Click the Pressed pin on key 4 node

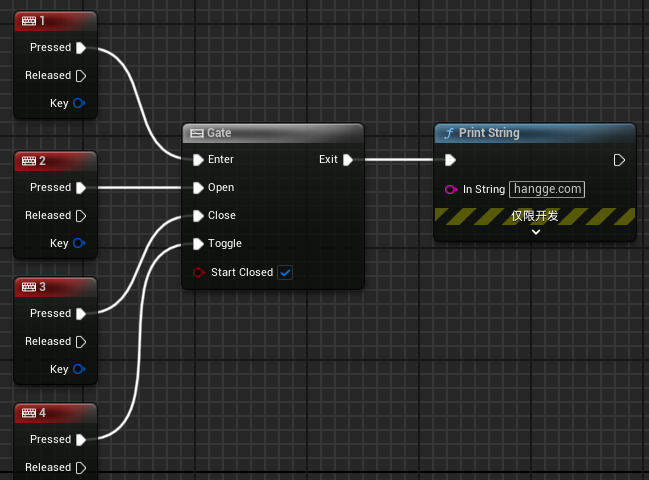click(x=81, y=440)
